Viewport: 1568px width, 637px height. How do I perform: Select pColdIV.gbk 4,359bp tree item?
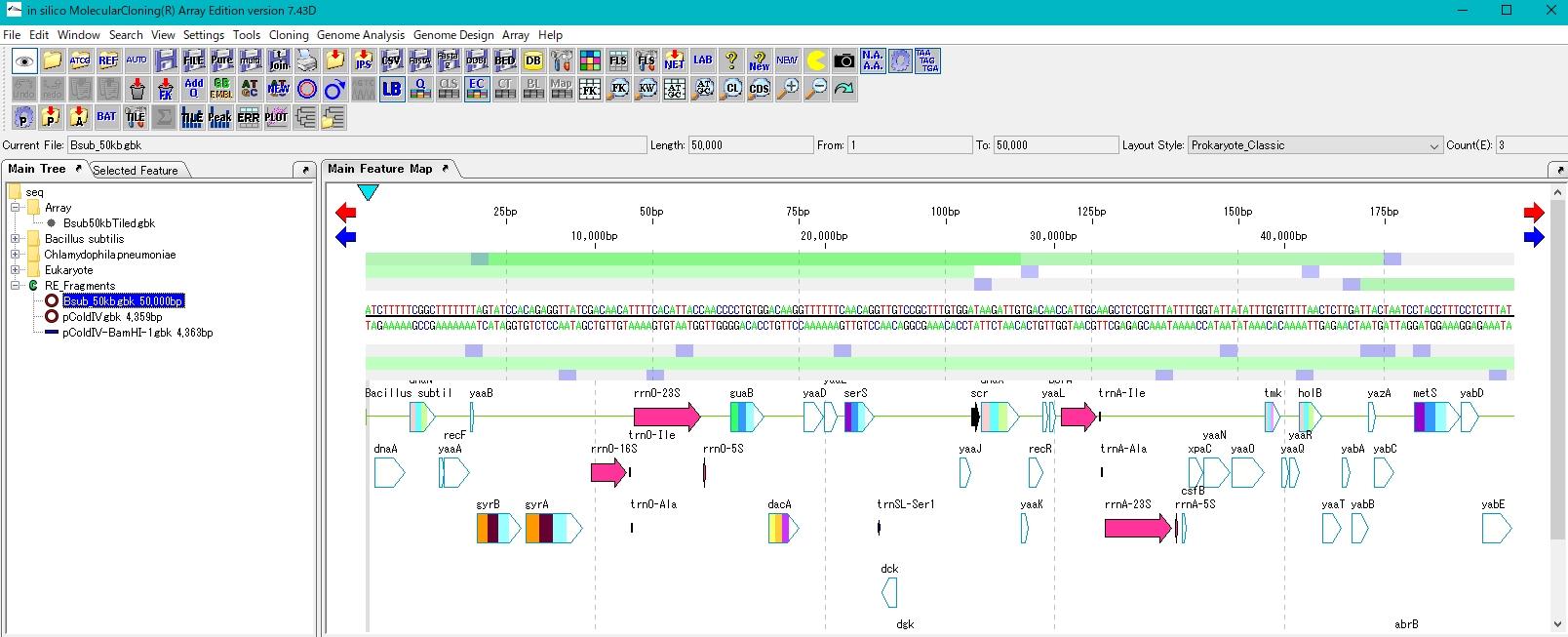point(112,317)
